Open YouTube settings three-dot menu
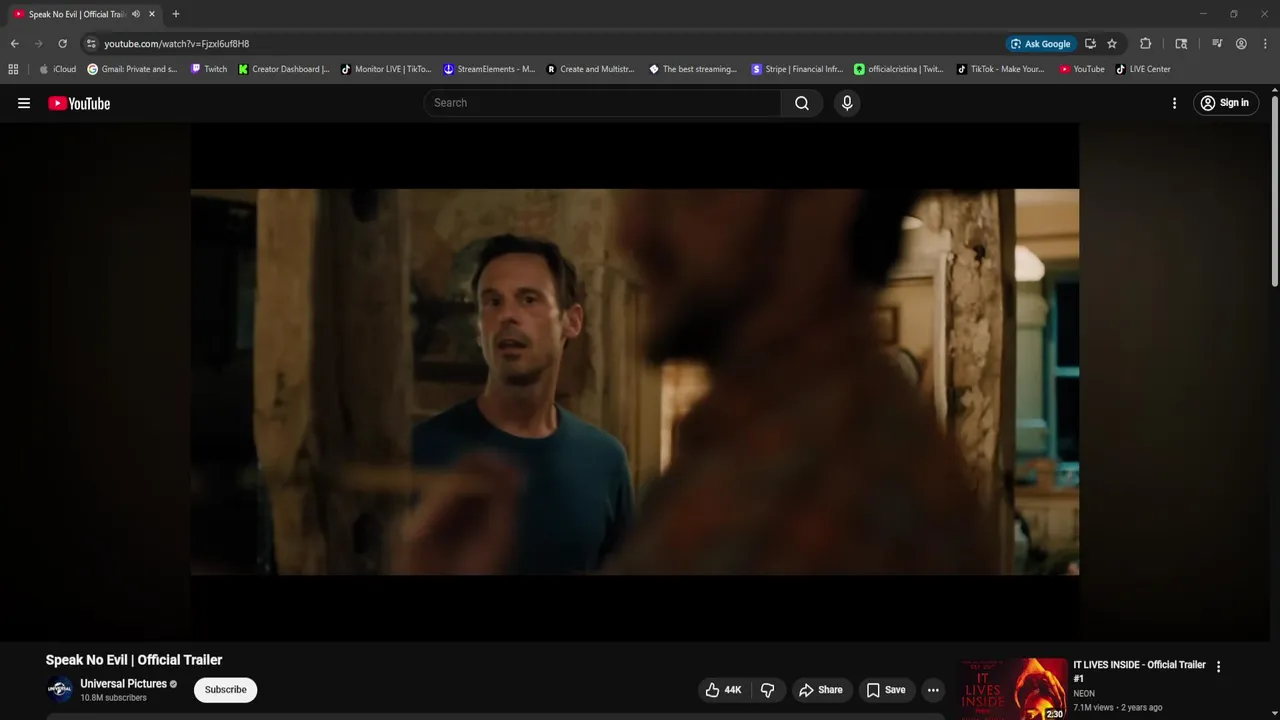 click(1174, 103)
